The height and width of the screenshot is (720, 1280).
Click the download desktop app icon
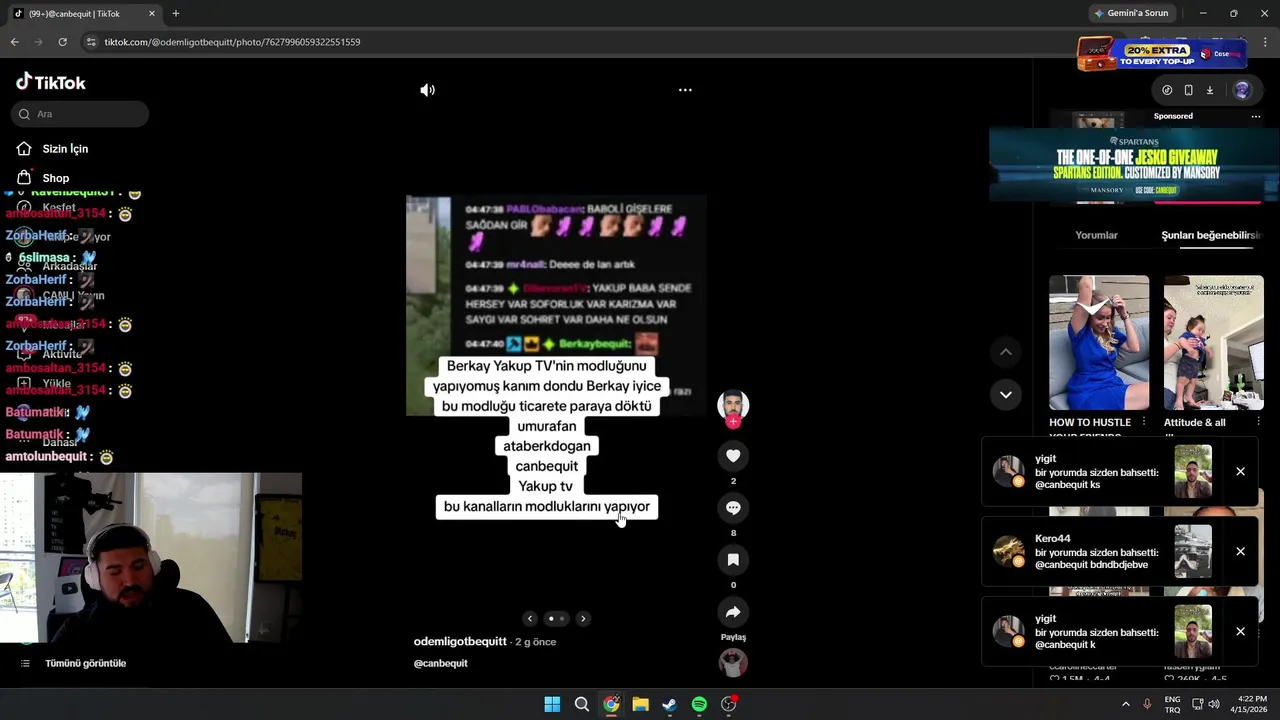[1210, 90]
